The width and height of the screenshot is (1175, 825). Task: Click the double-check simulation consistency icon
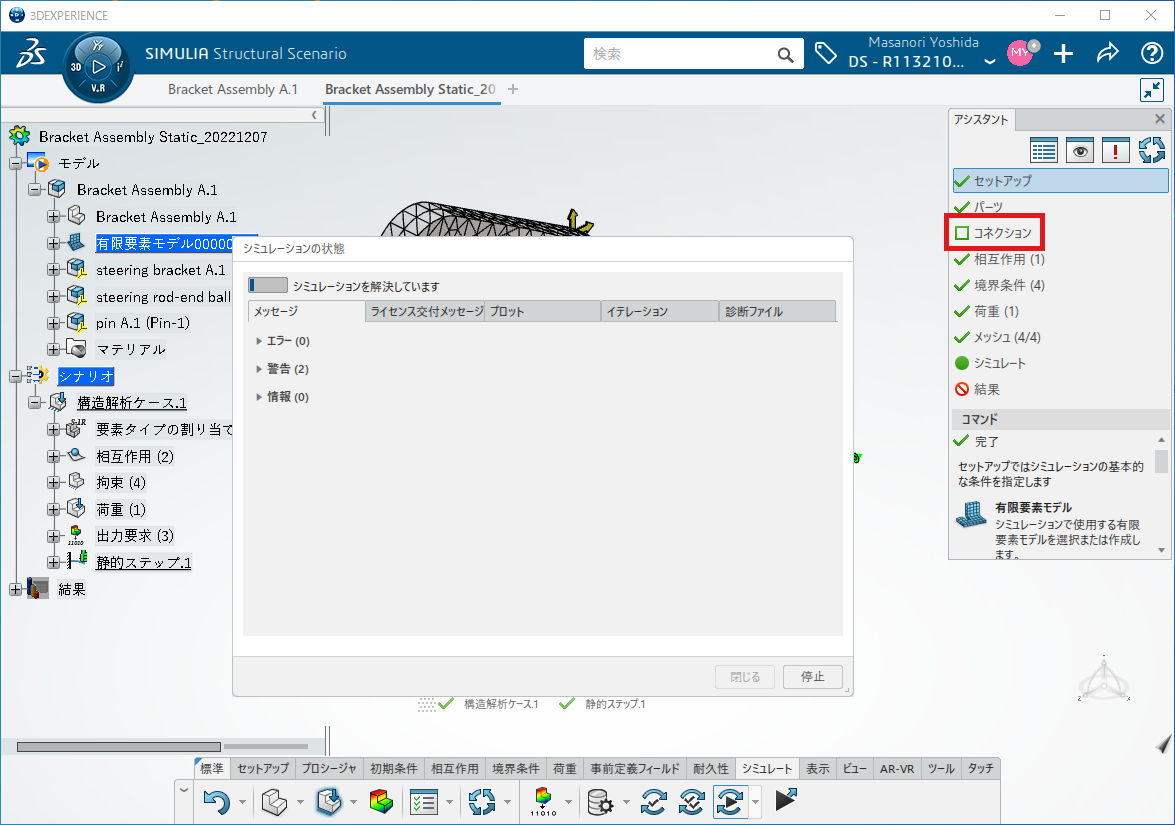point(692,803)
